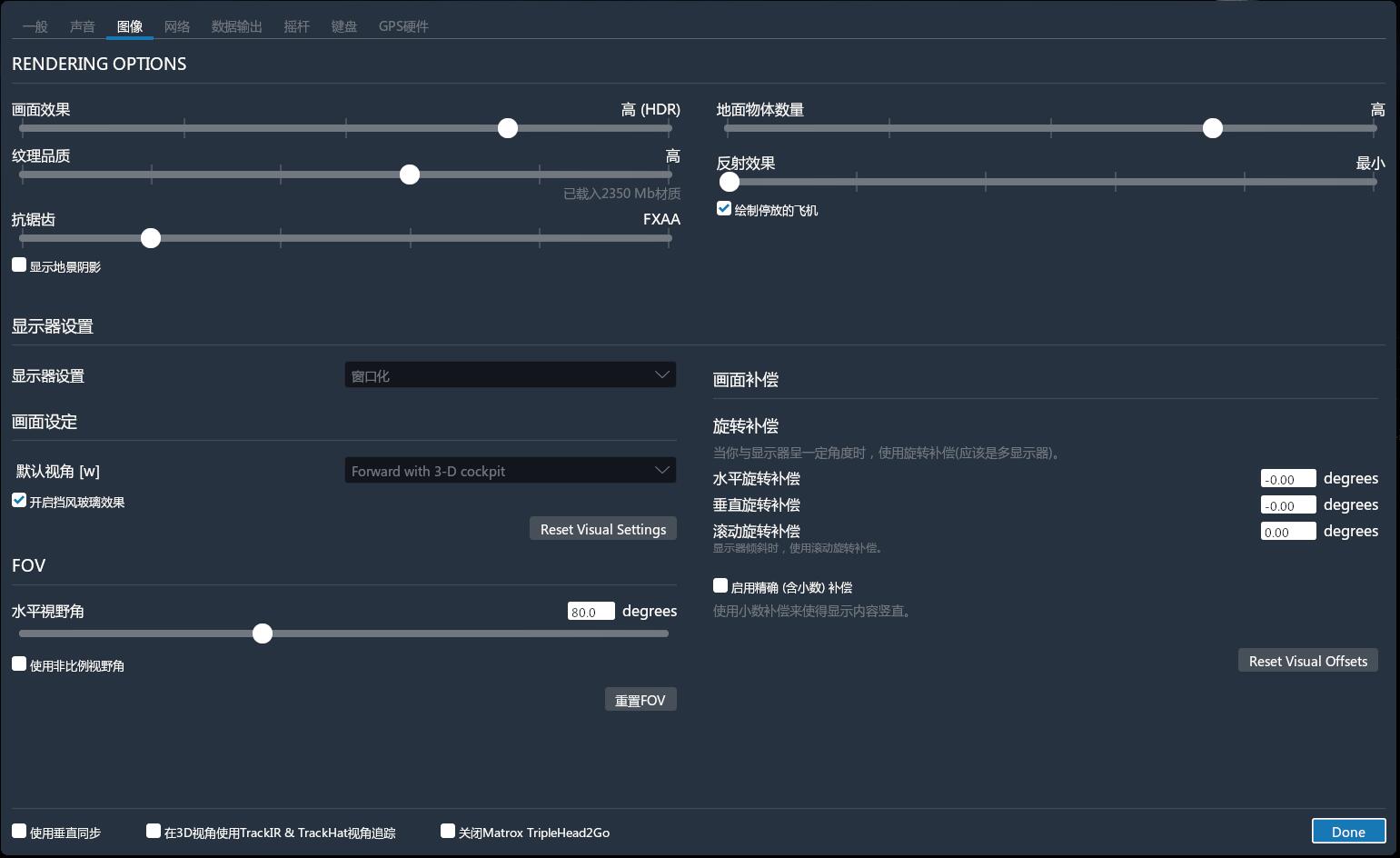The width and height of the screenshot is (1400, 858).
Task: Click the Done button
Action: pos(1348,832)
